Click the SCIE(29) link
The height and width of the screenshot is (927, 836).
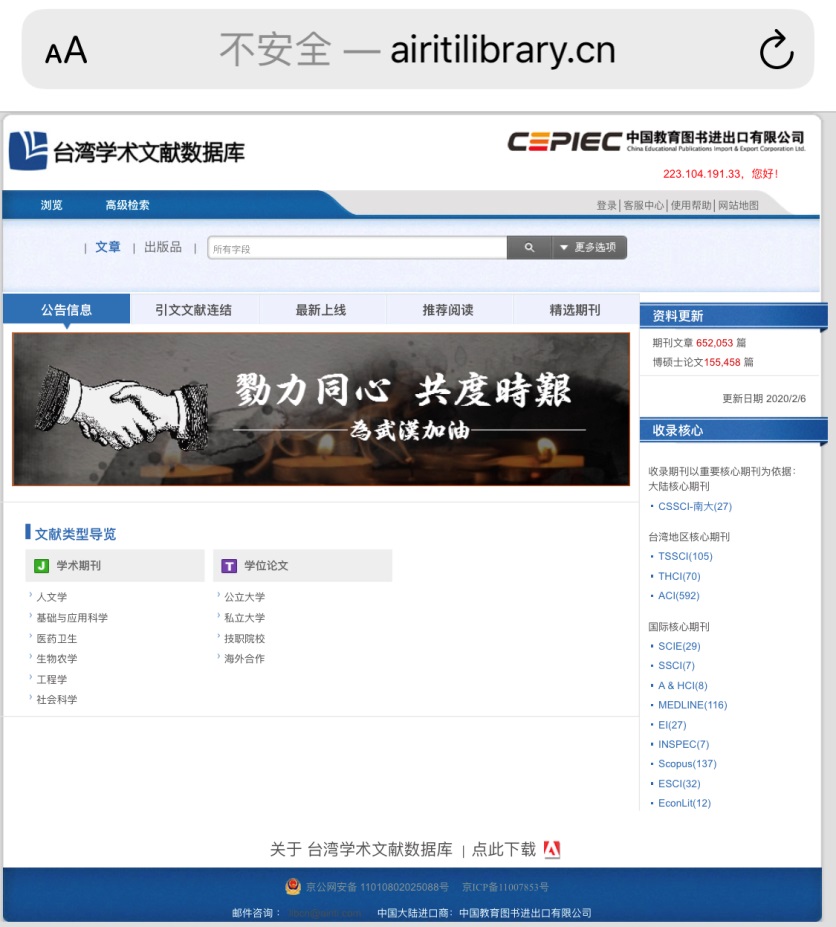pos(679,646)
